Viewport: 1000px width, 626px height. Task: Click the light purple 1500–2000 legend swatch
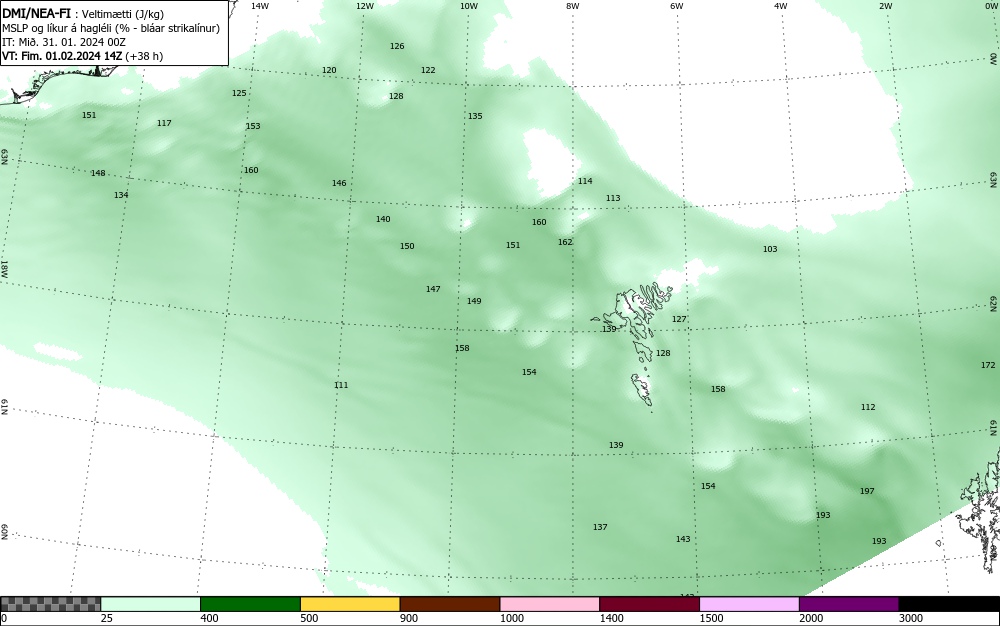click(x=749, y=604)
